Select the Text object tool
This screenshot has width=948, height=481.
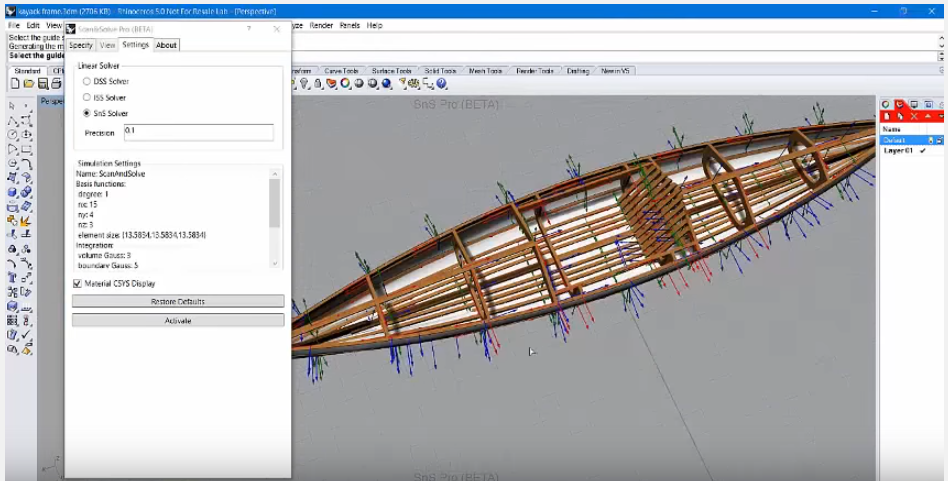(12, 277)
